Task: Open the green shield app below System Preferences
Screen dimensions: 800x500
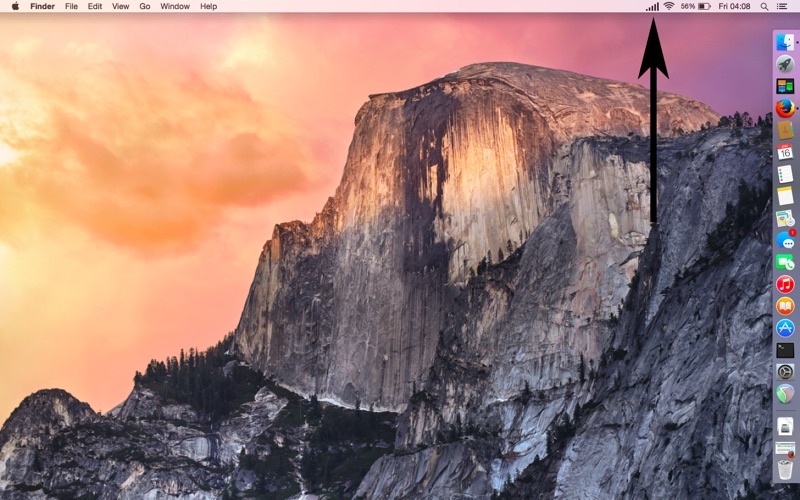Action: [x=785, y=394]
